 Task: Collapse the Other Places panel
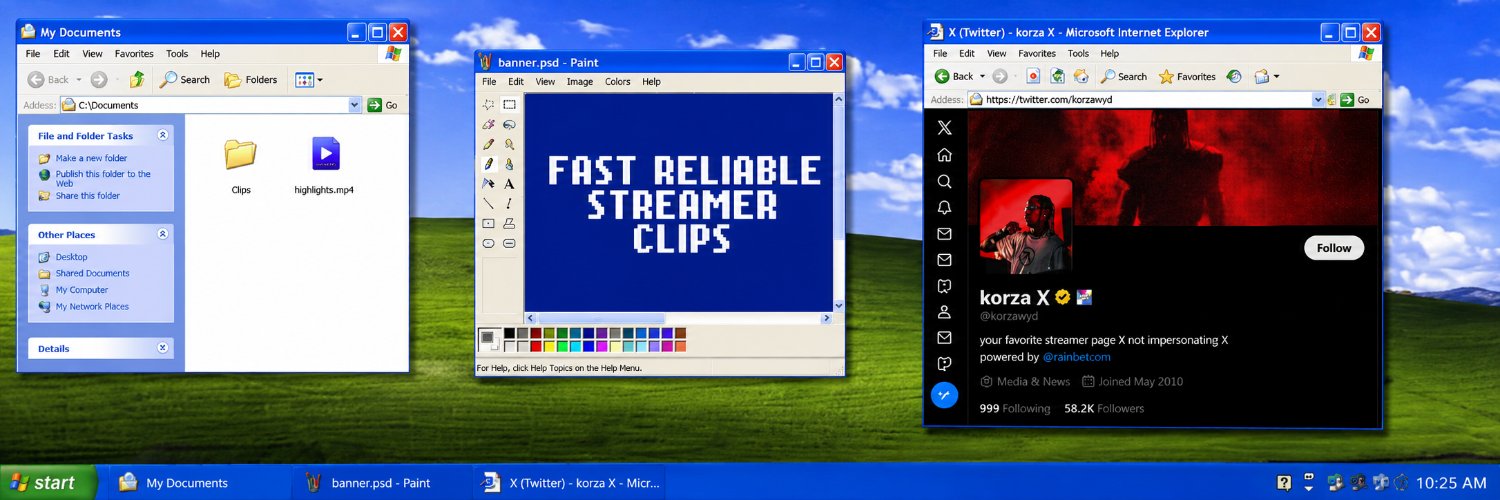pos(162,234)
